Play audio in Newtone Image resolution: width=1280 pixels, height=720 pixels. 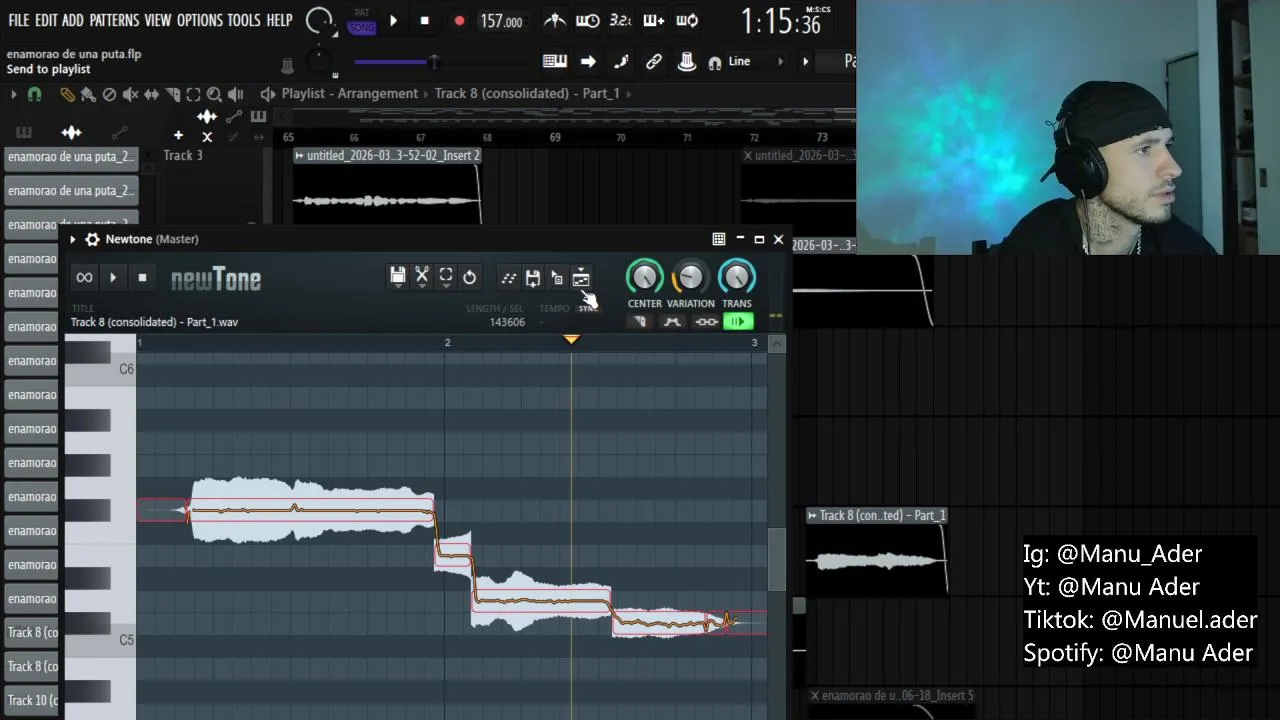(113, 278)
